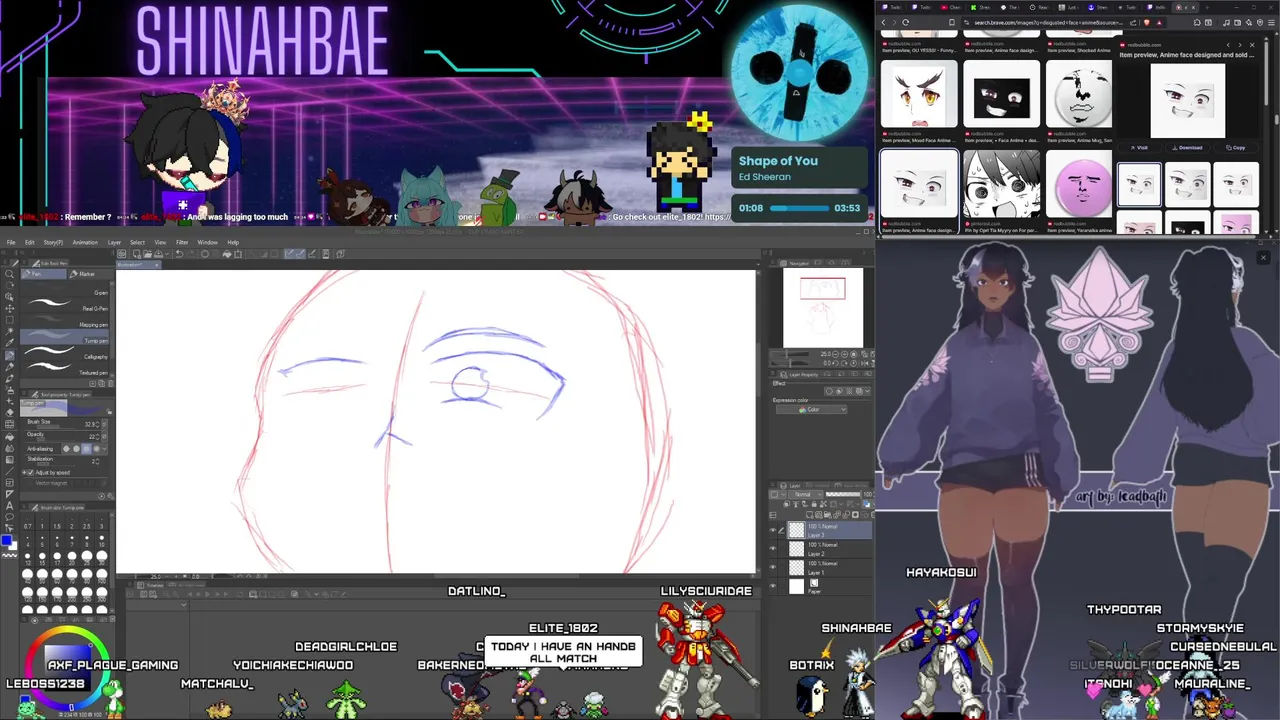
Task: Open the Help menu
Action: (x=233, y=242)
